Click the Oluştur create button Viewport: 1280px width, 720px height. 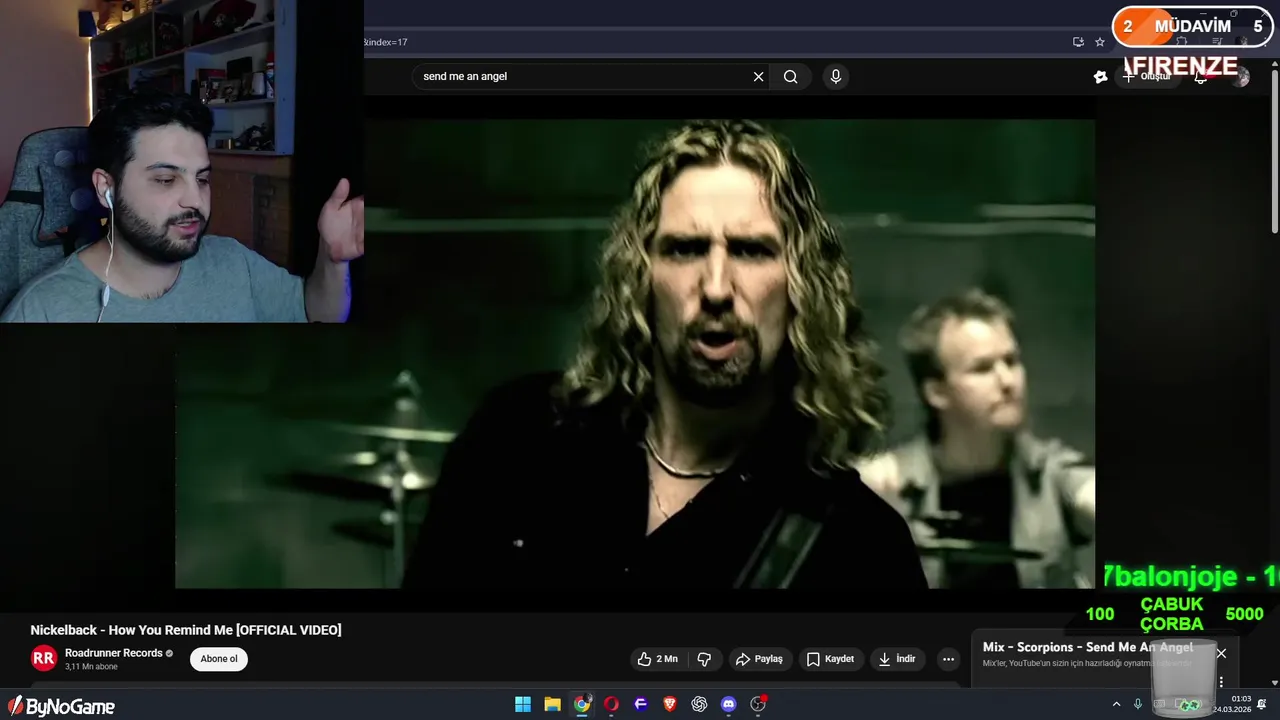point(1146,76)
